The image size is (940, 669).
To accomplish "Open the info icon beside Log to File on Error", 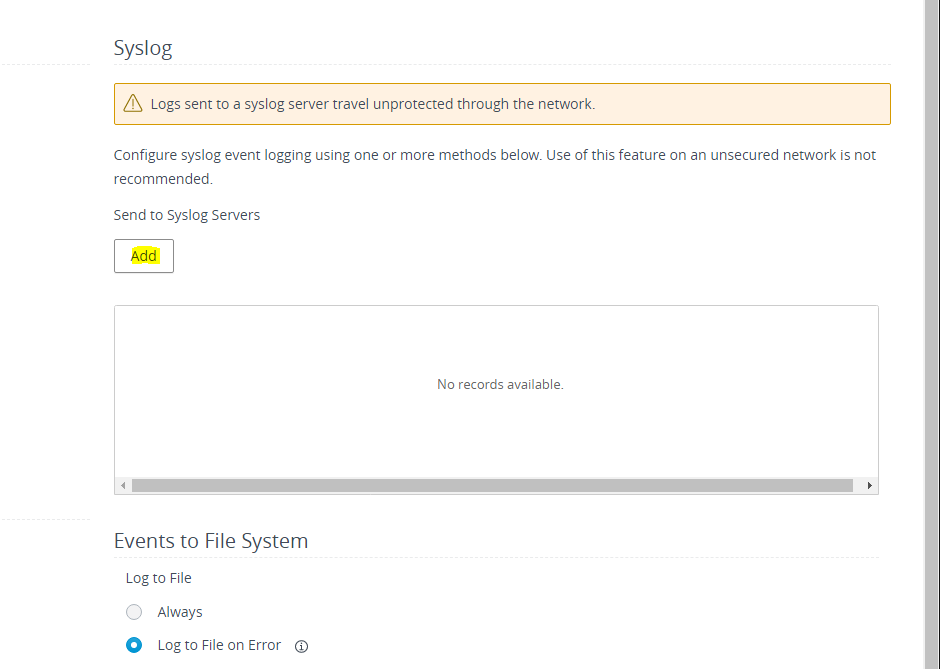I will click(302, 646).
